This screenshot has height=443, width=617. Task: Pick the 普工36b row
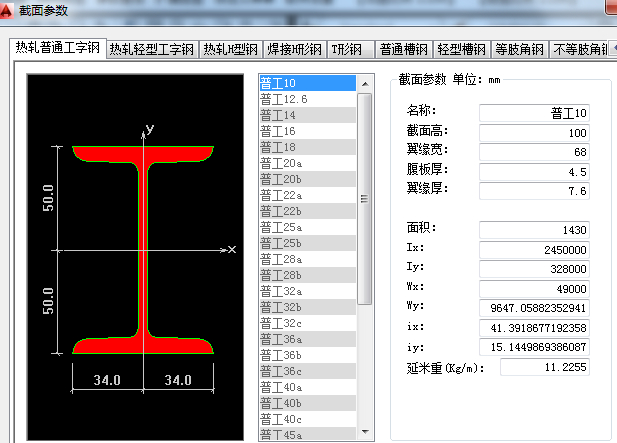tap(308, 355)
